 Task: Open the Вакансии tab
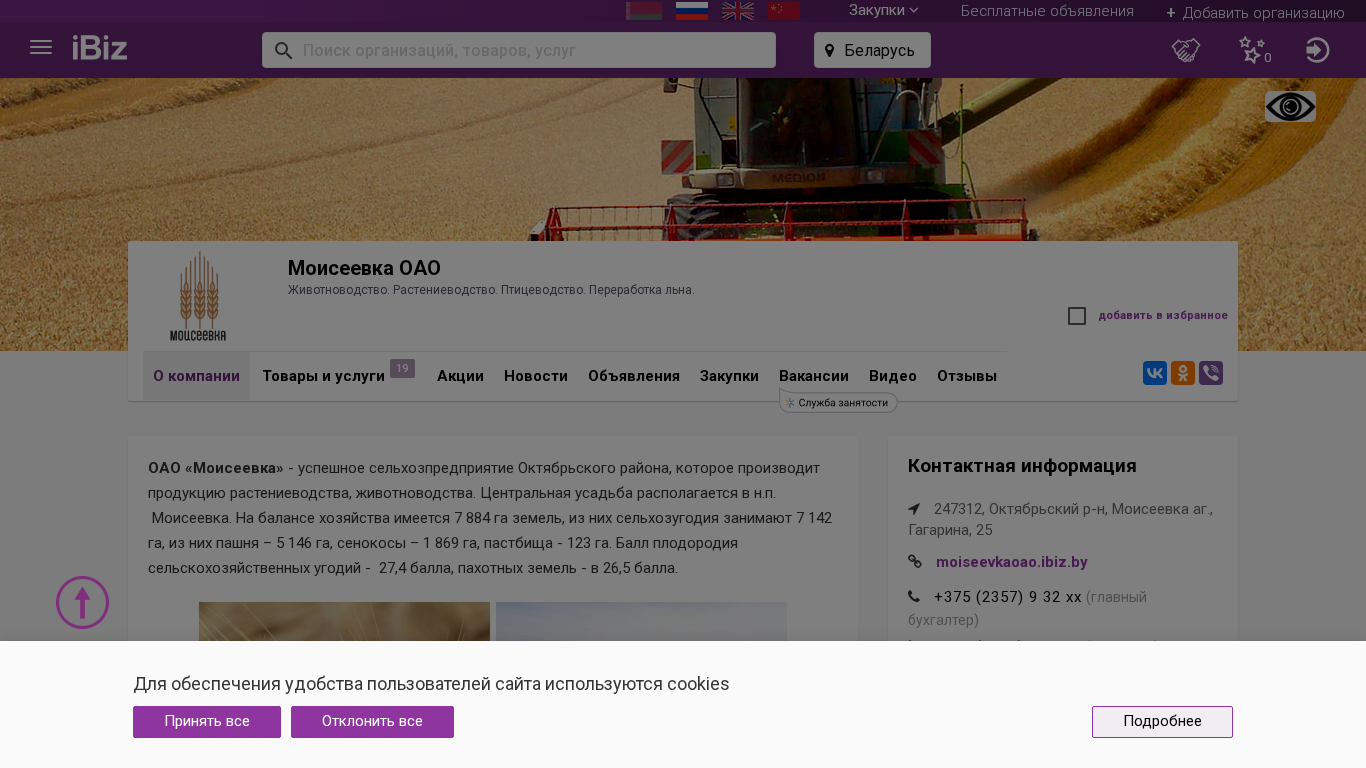pos(814,376)
